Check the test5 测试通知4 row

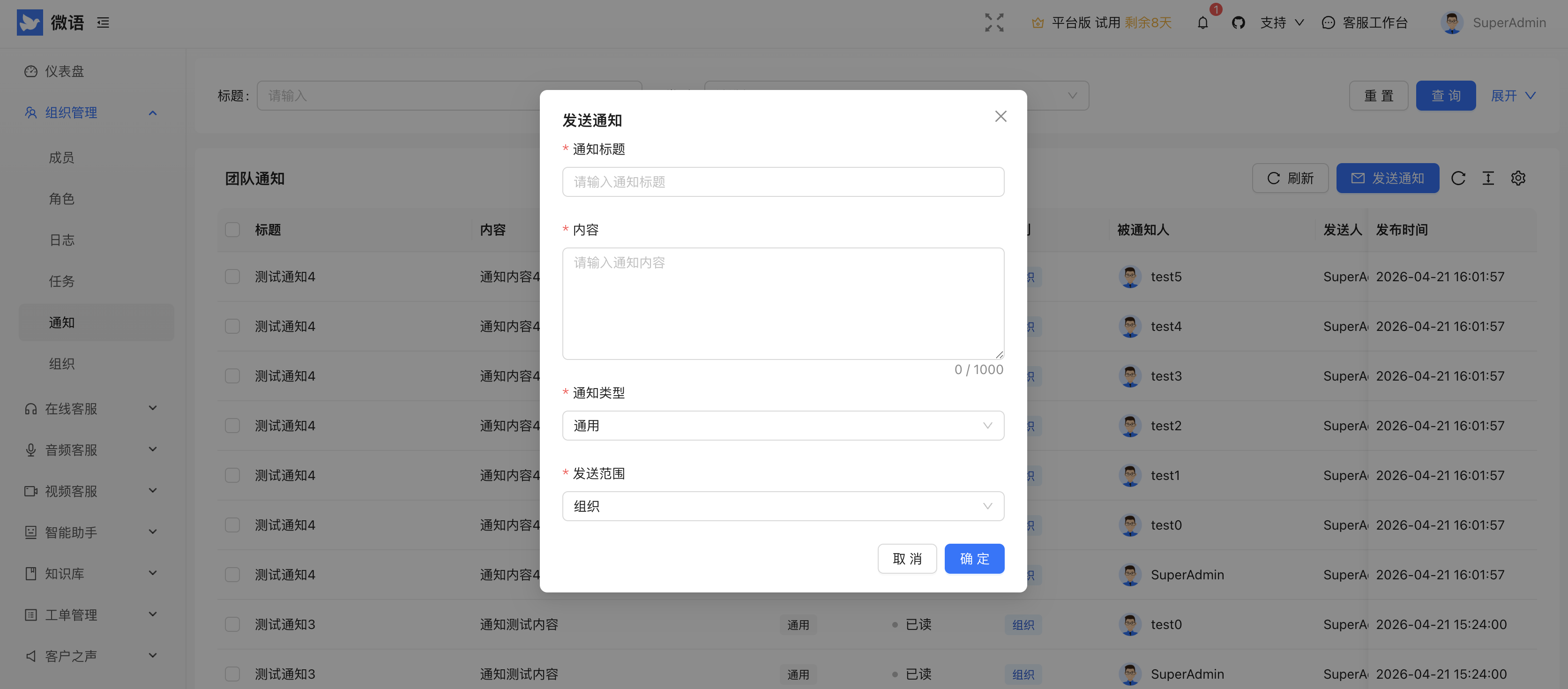[232, 277]
